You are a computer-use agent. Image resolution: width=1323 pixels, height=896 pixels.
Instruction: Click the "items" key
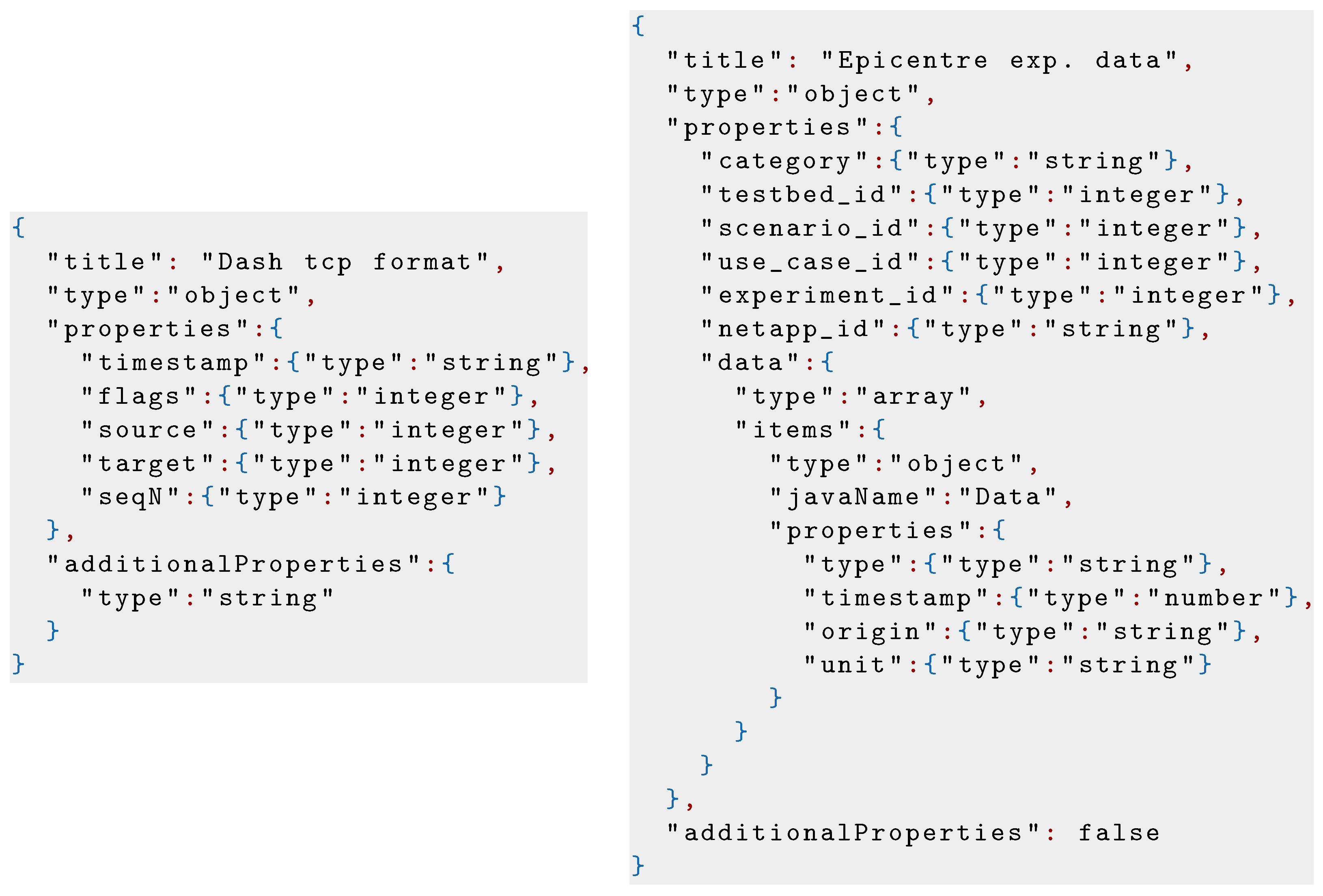point(793,431)
